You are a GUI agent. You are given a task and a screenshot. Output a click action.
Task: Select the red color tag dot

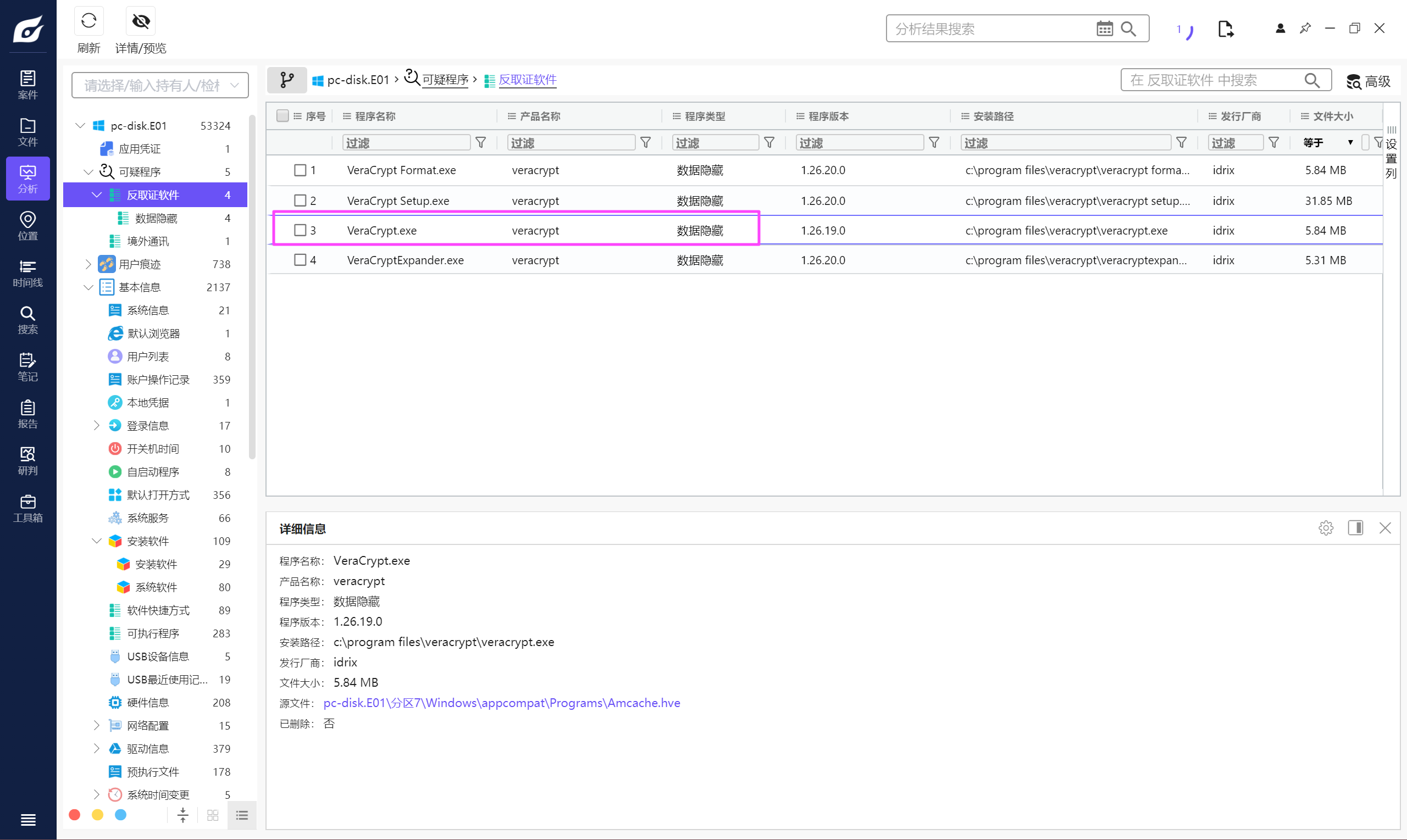[x=74, y=815]
